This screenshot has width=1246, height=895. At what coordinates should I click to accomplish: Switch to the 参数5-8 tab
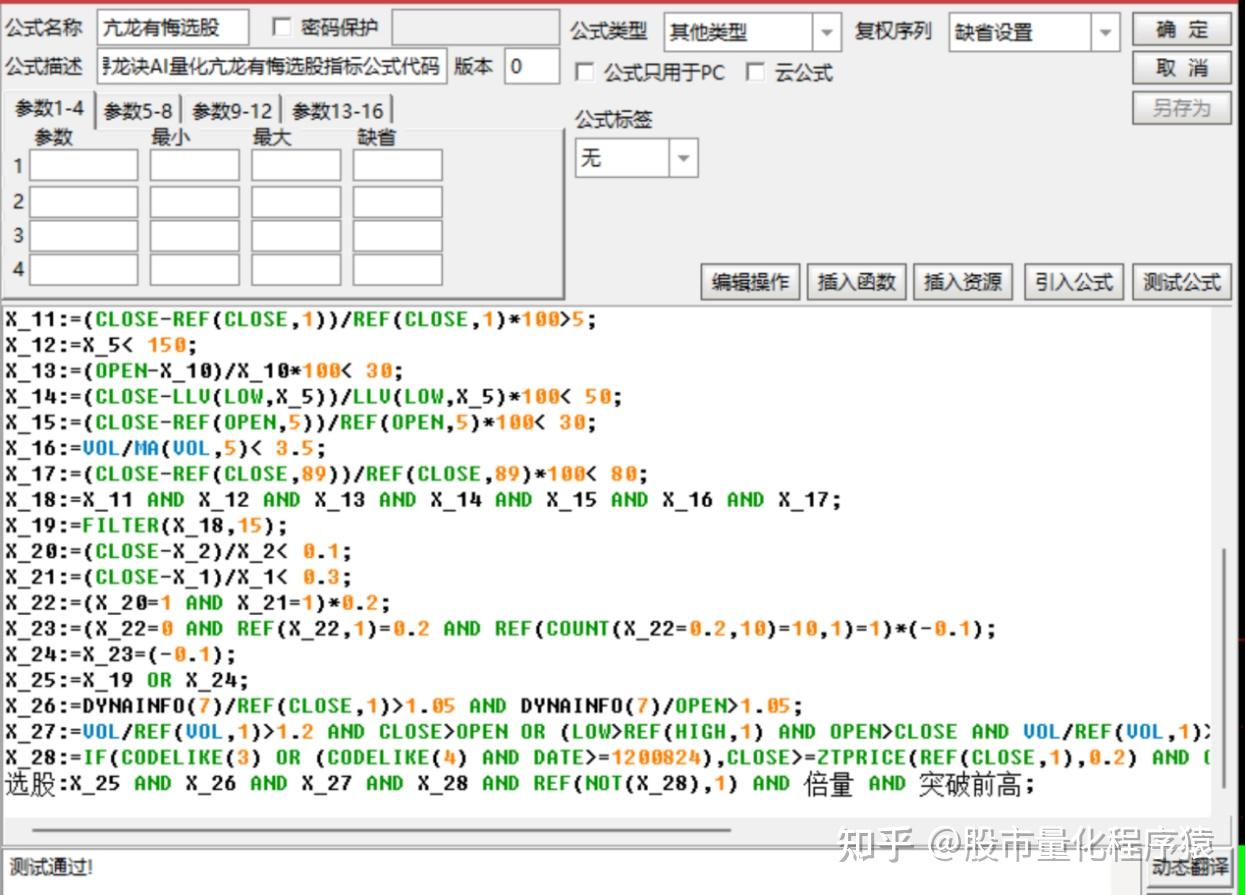138,111
